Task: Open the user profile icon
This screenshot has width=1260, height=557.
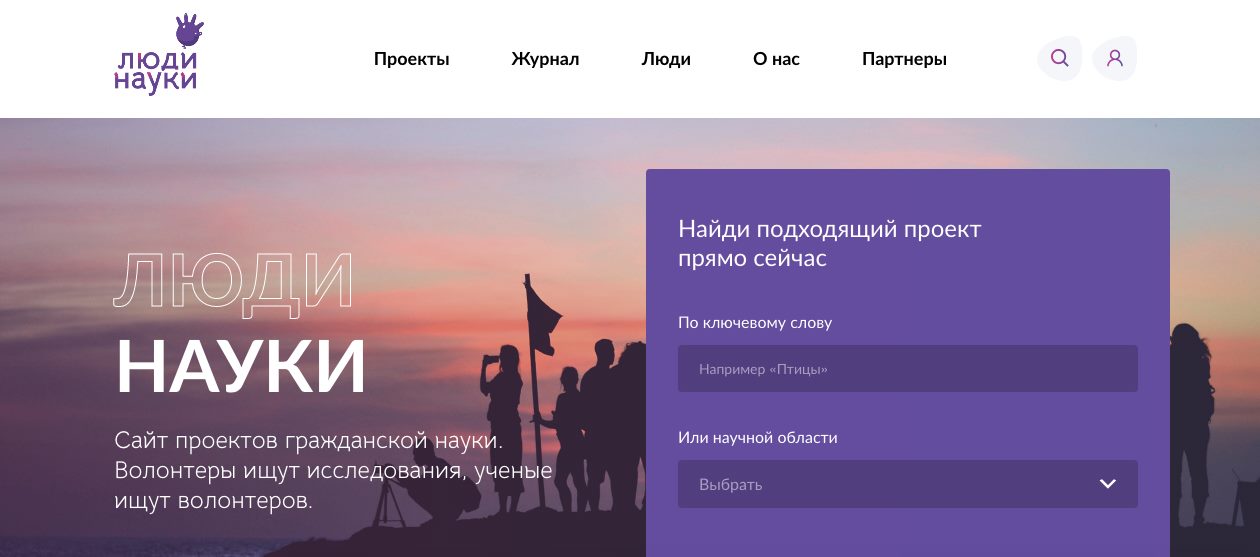Action: pos(1115,58)
